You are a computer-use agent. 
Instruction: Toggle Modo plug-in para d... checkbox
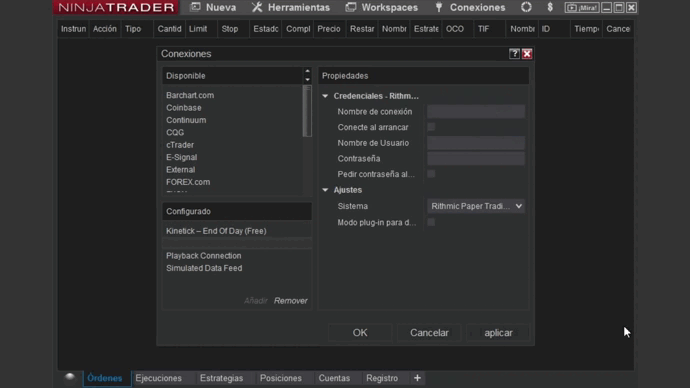(431, 222)
